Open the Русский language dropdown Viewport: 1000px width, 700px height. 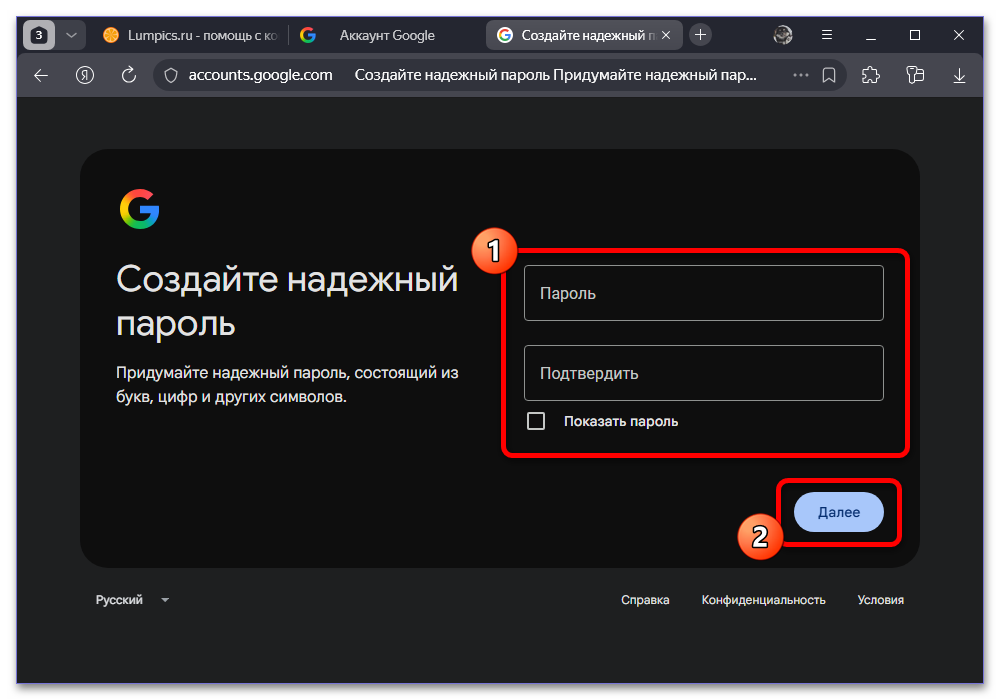[x=132, y=600]
